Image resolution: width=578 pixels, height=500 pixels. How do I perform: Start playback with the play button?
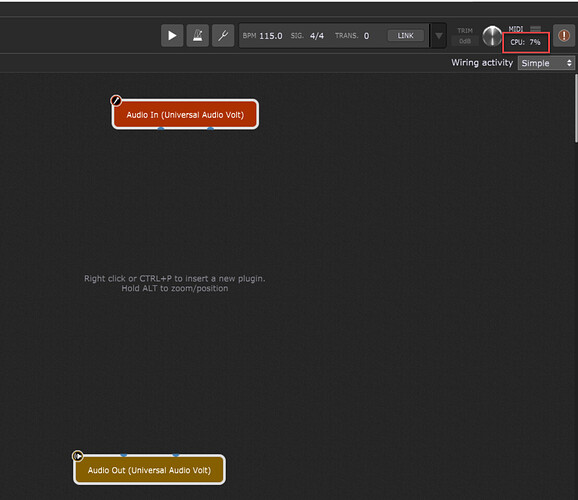point(172,36)
